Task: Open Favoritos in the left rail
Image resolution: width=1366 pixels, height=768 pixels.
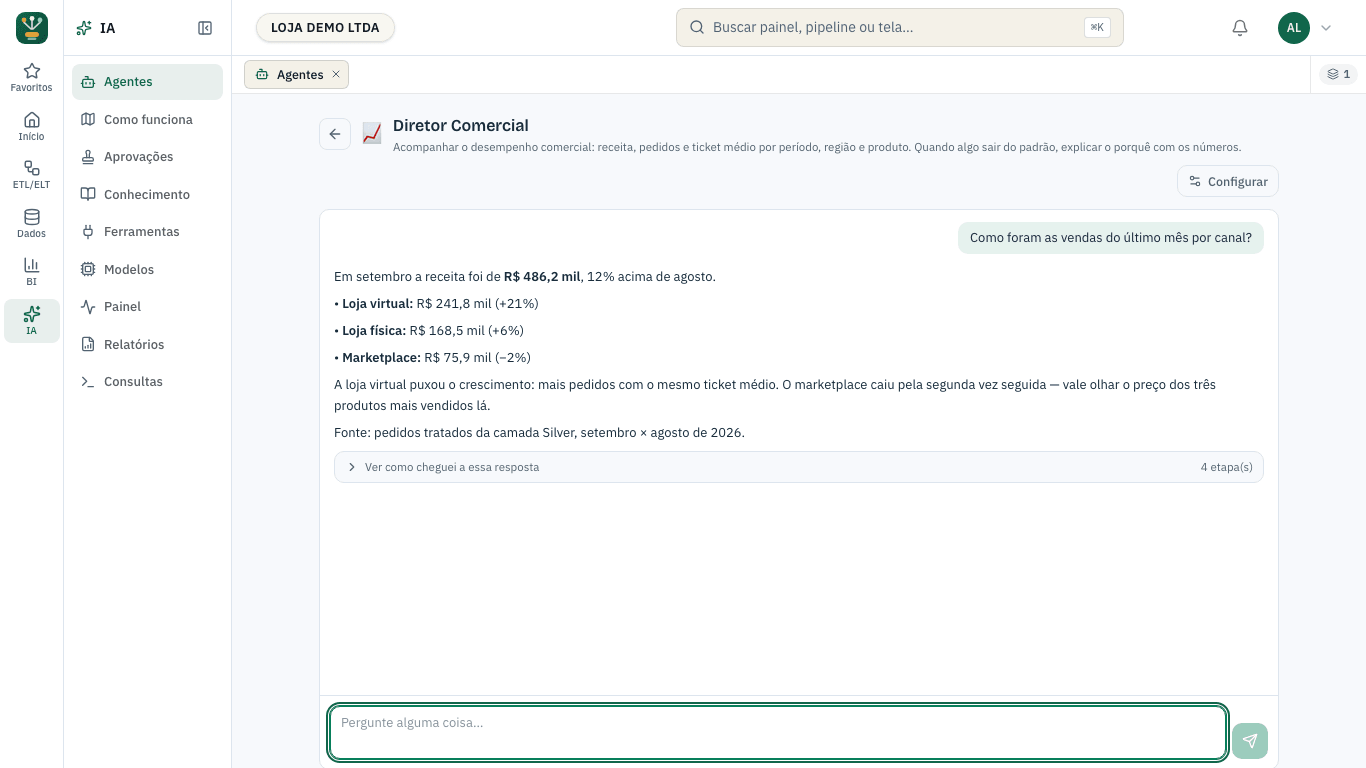Action: pyautogui.click(x=31, y=77)
